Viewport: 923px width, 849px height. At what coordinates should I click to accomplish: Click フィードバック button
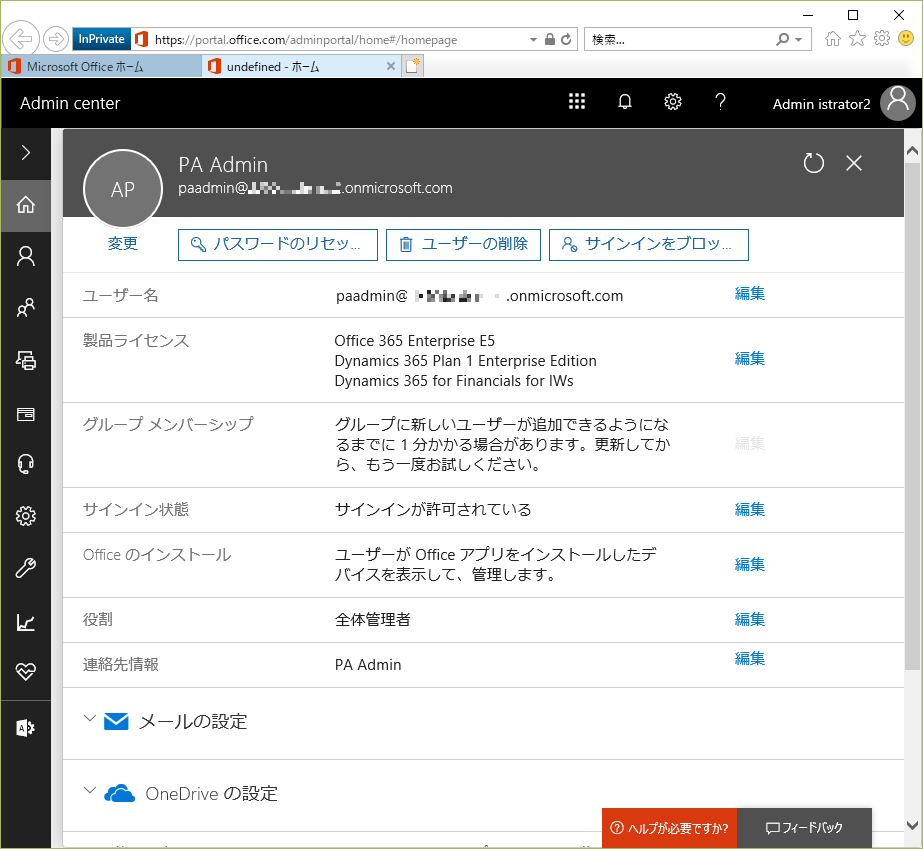click(804, 828)
